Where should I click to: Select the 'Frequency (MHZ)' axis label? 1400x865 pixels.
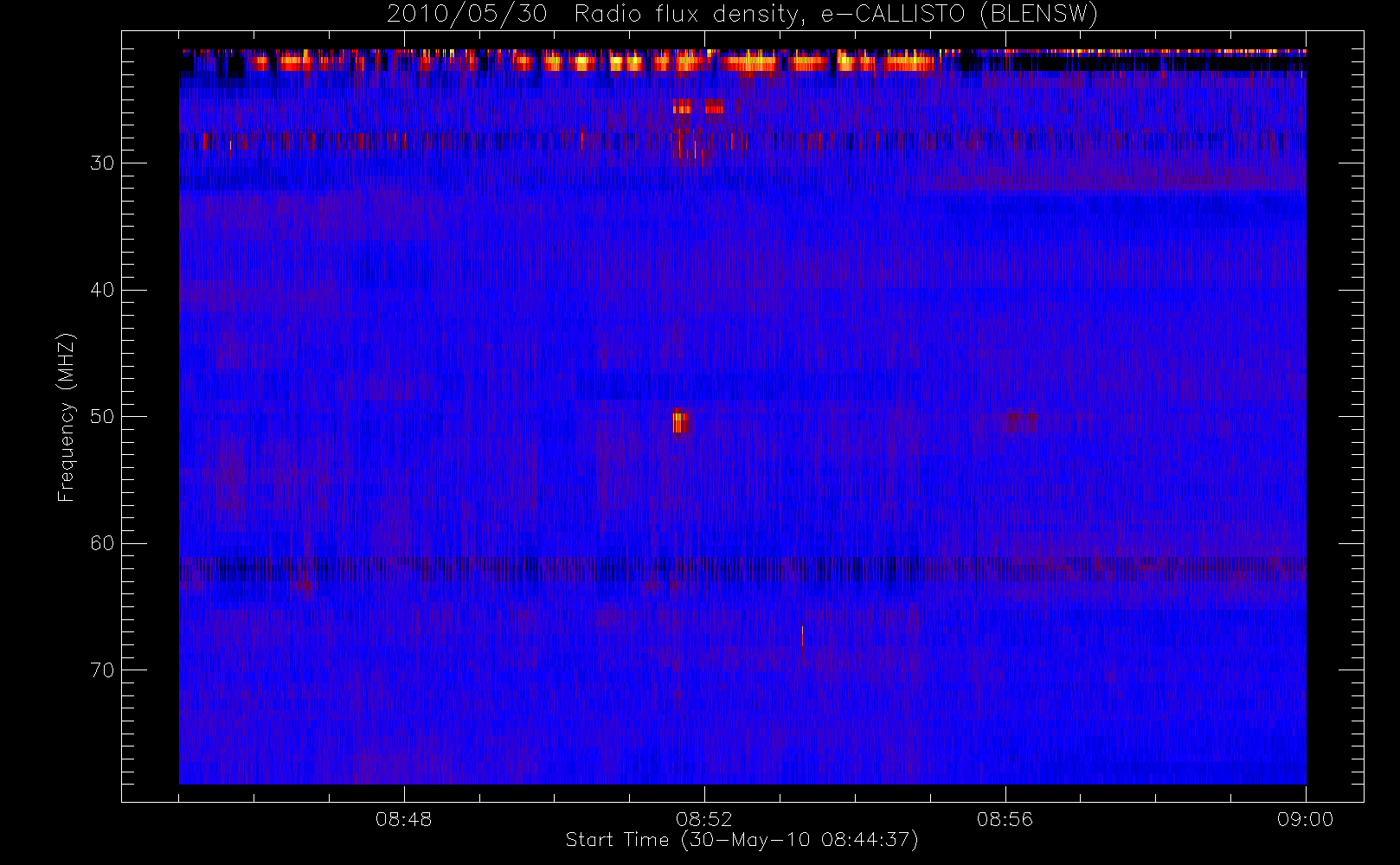coord(66,417)
